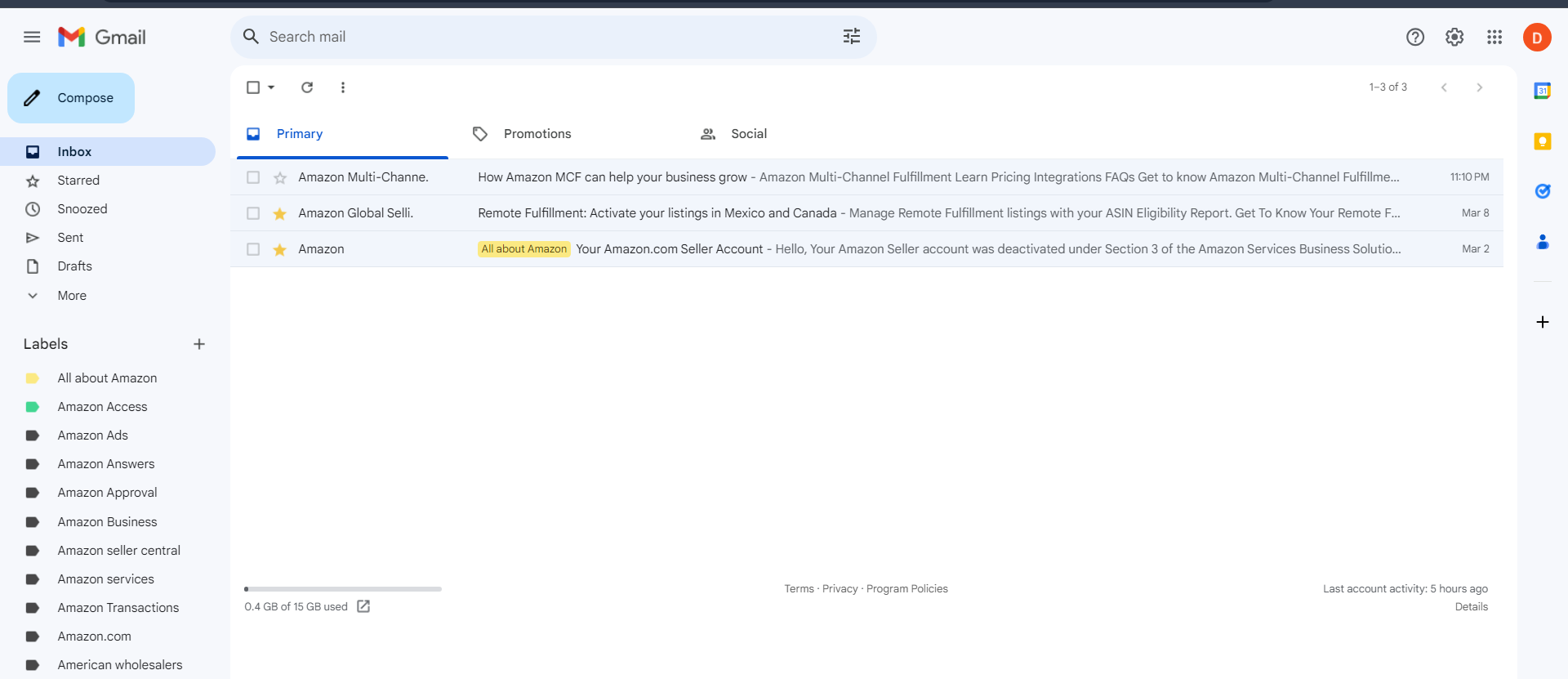This screenshot has width=1568, height=679.
Task: Create a new label with plus icon
Action: [x=199, y=344]
